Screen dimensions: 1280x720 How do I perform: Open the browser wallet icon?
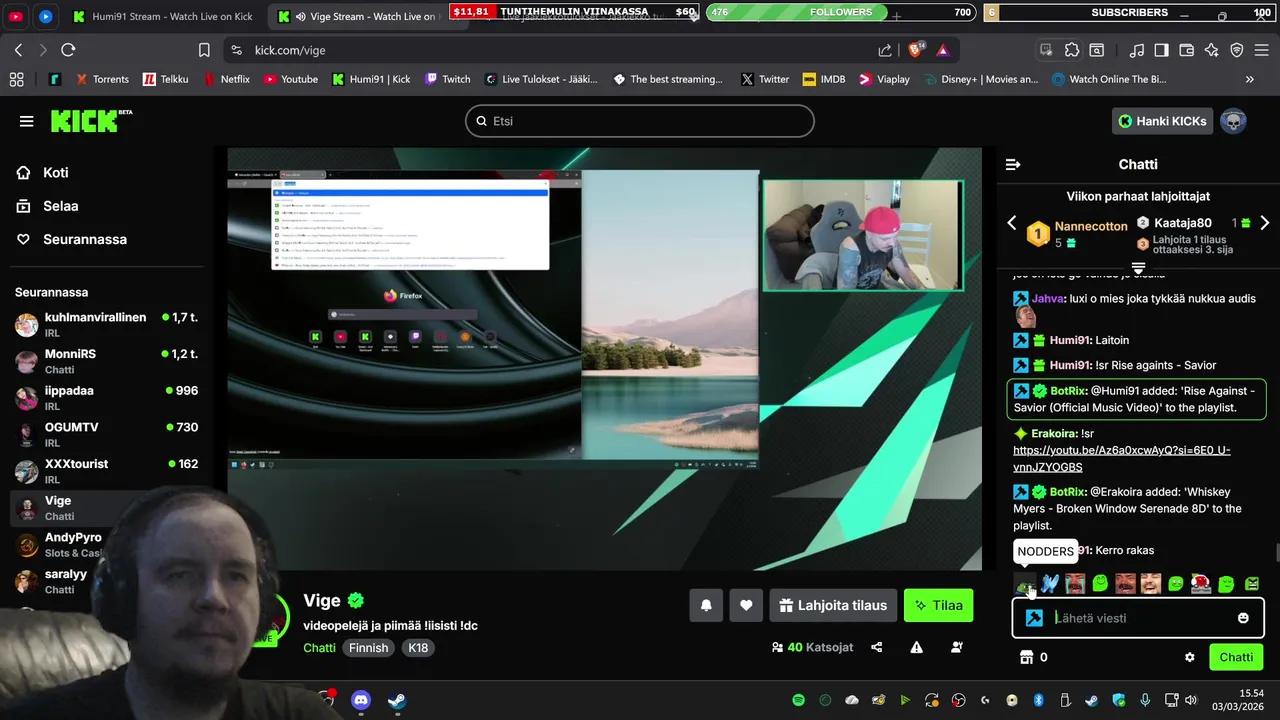pos(1187,50)
